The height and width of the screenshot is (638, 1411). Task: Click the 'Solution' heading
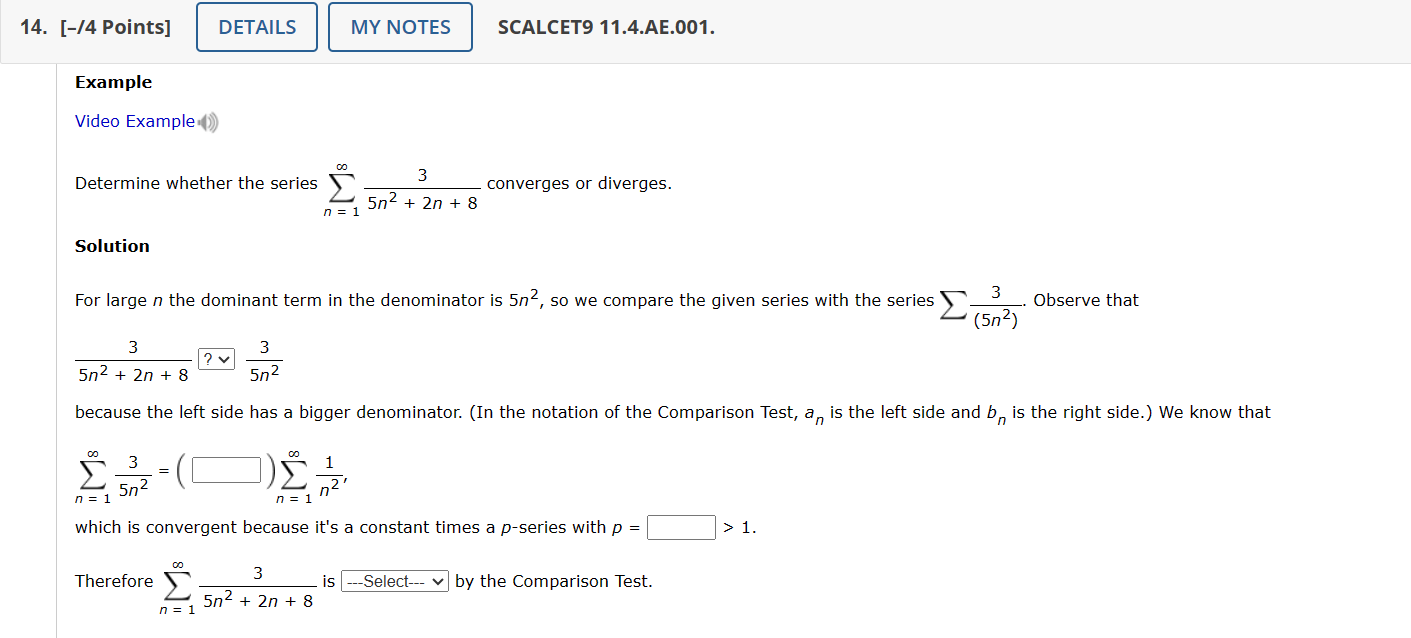click(112, 246)
